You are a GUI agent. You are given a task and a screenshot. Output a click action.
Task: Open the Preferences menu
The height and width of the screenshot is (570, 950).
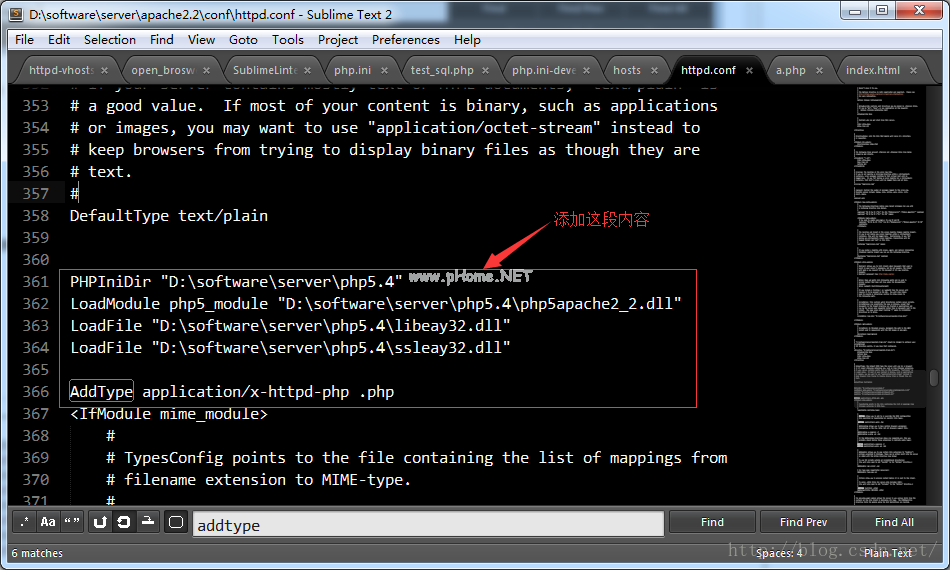405,40
